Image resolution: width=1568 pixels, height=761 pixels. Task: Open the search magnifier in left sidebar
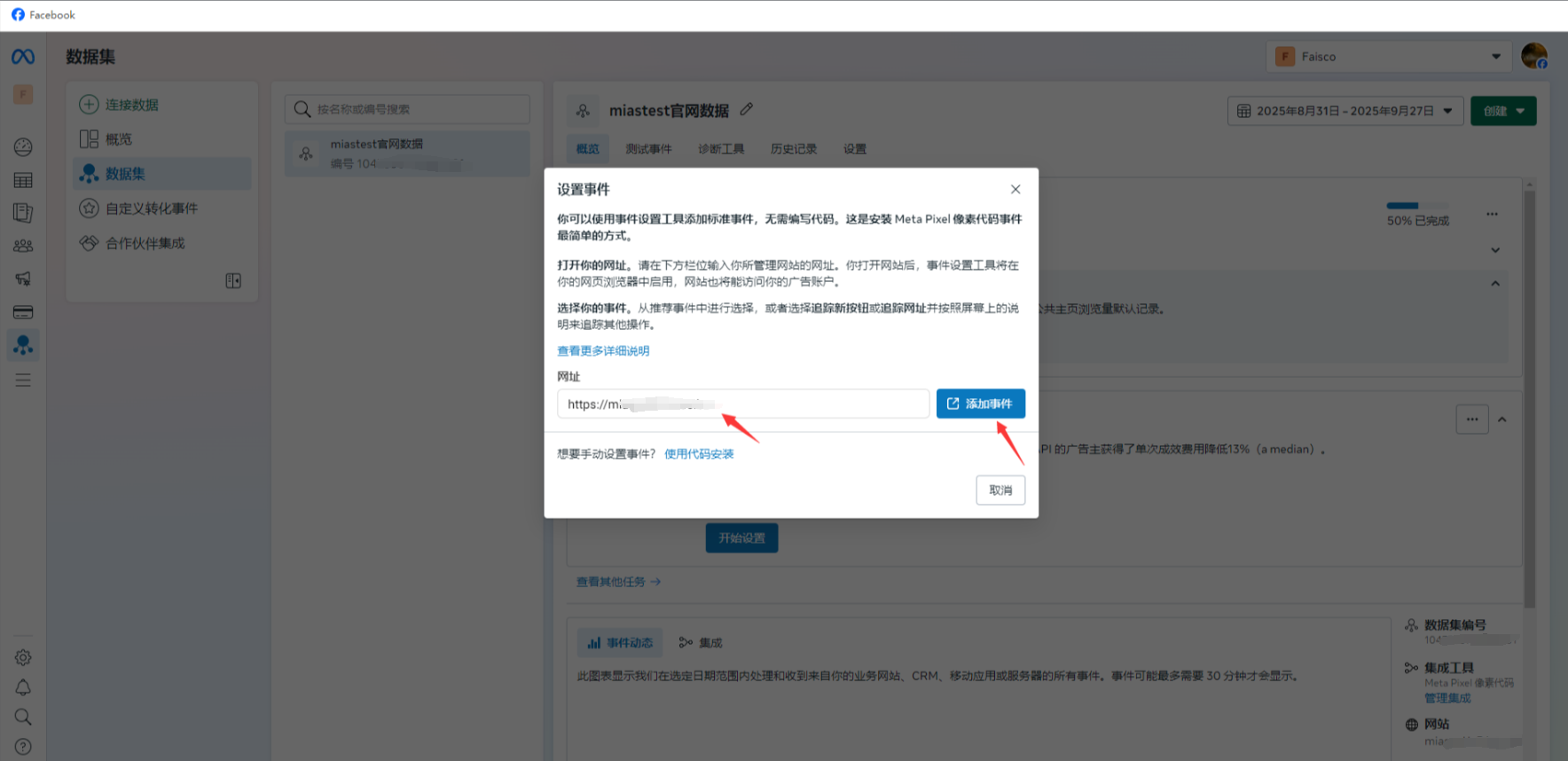click(x=23, y=717)
